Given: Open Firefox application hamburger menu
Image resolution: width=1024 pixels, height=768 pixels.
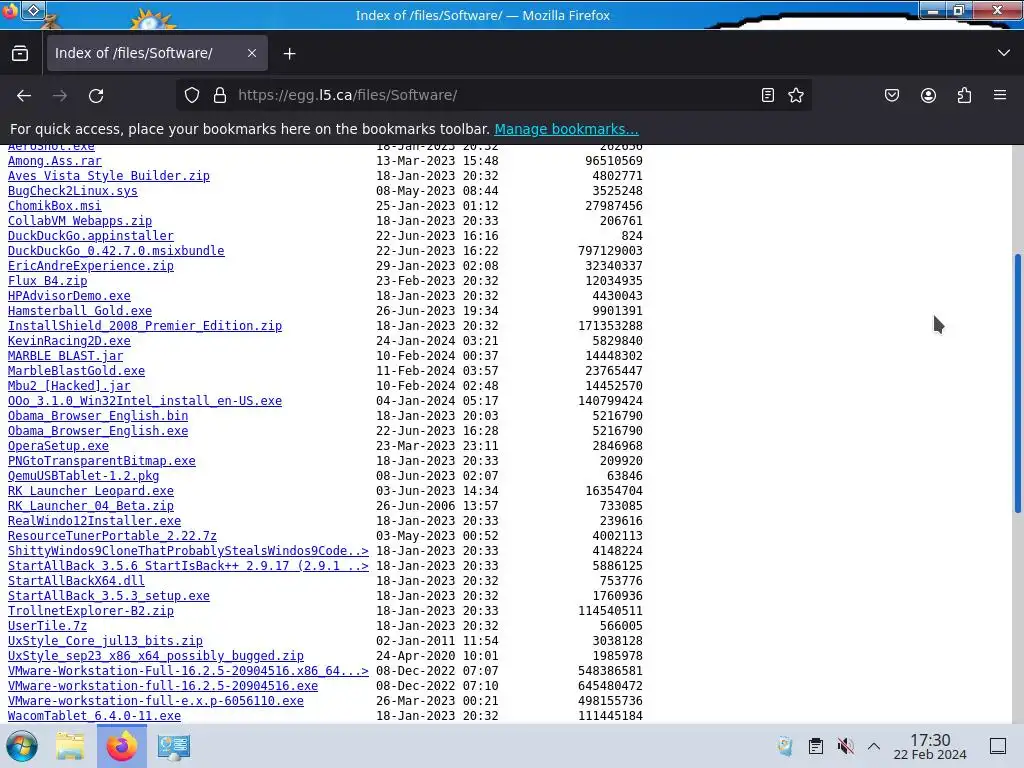Looking at the screenshot, I should [x=1000, y=95].
